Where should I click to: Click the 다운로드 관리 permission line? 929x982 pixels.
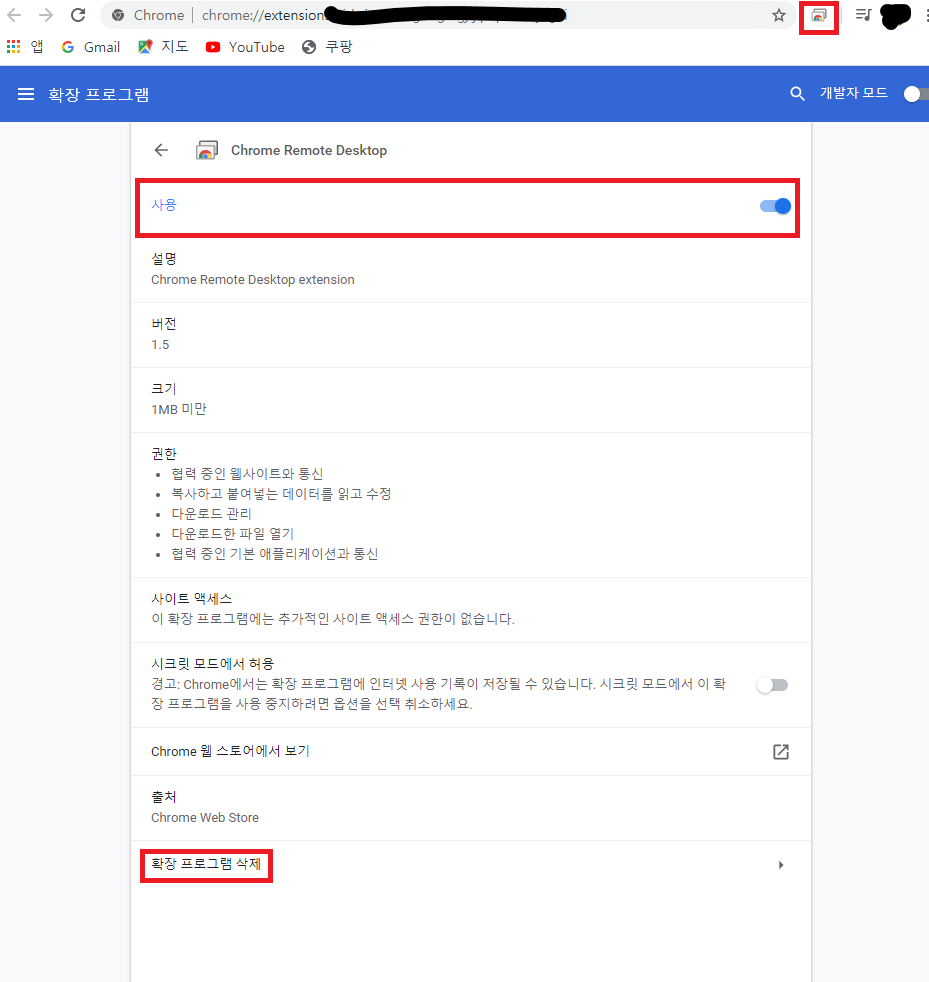(212, 514)
